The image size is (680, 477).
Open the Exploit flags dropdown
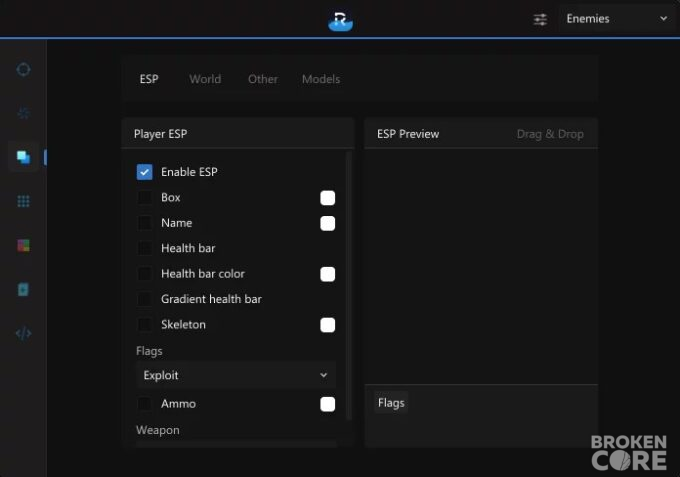tap(236, 375)
